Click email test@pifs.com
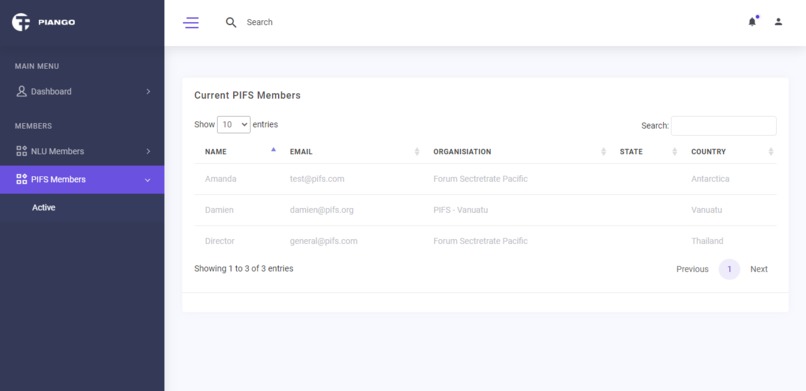806x391 pixels. point(317,179)
